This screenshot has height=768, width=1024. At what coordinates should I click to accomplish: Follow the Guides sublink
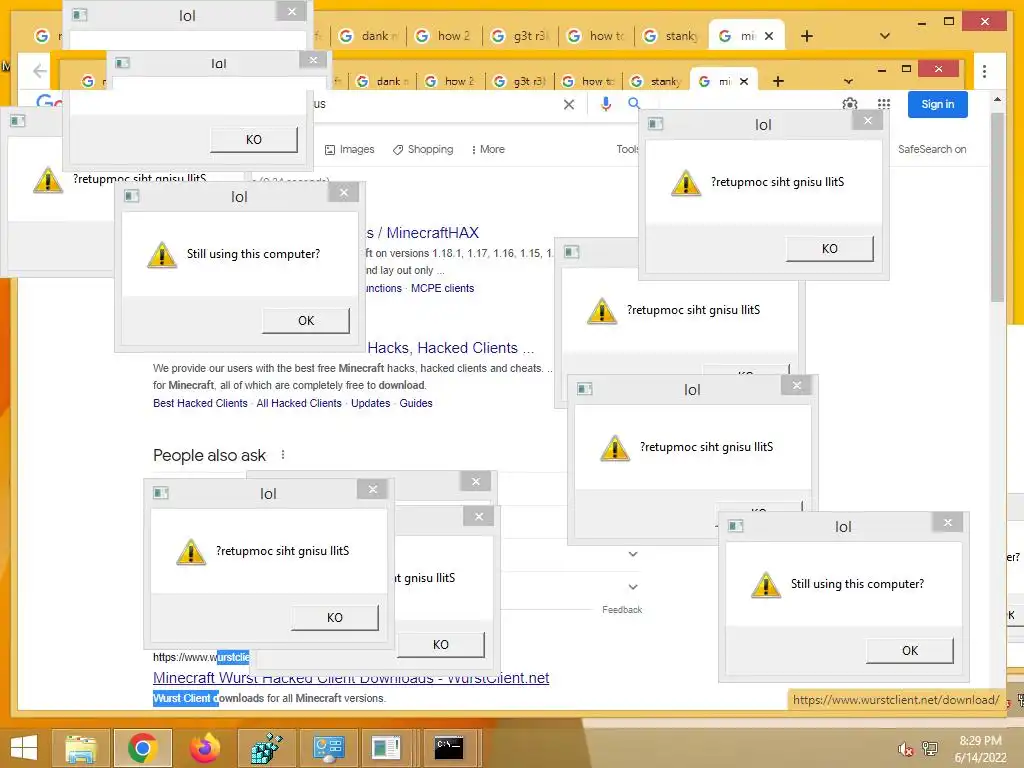(415, 404)
